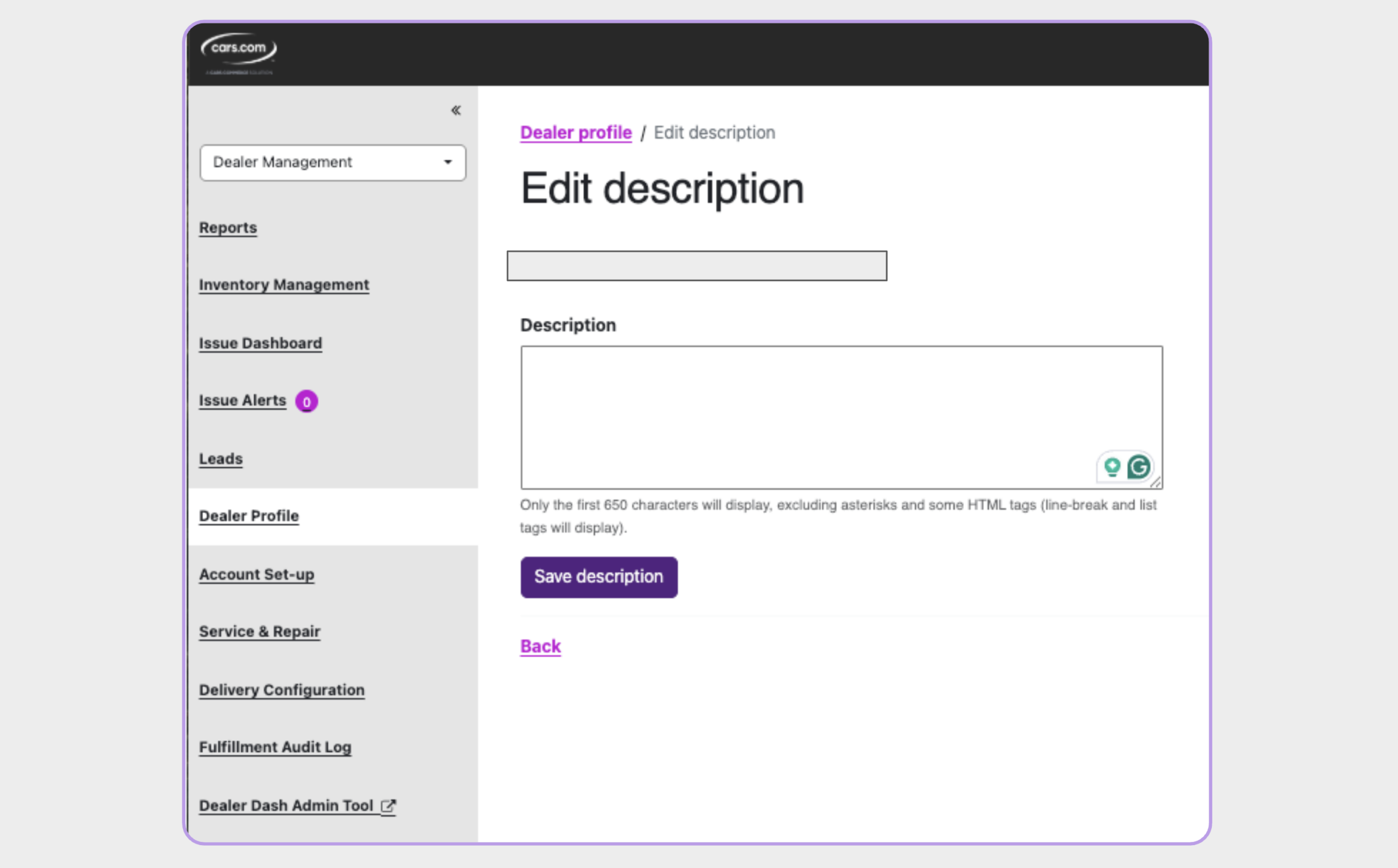Image resolution: width=1398 pixels, height=868 pixels.
Task: Click the gray box under the Edit description heading
Action: [x=697, y=266]
